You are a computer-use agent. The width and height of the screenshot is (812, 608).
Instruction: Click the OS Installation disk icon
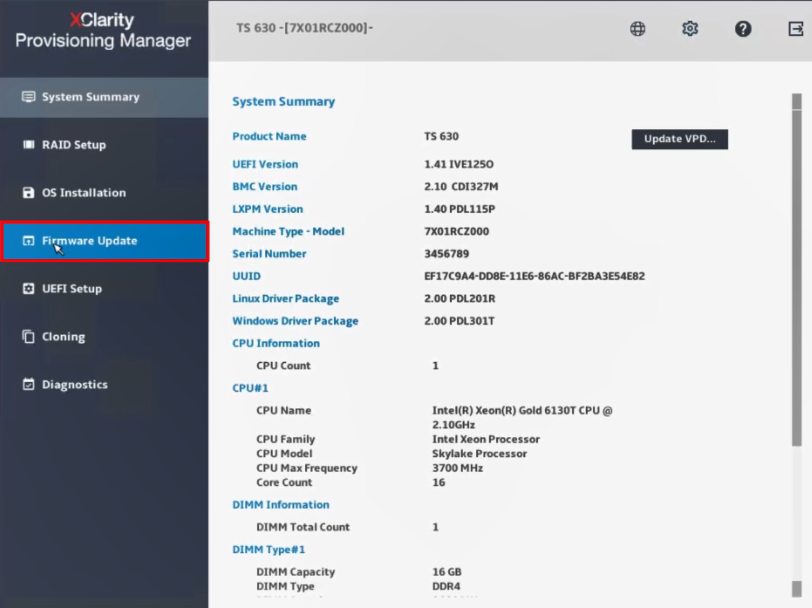28,193
